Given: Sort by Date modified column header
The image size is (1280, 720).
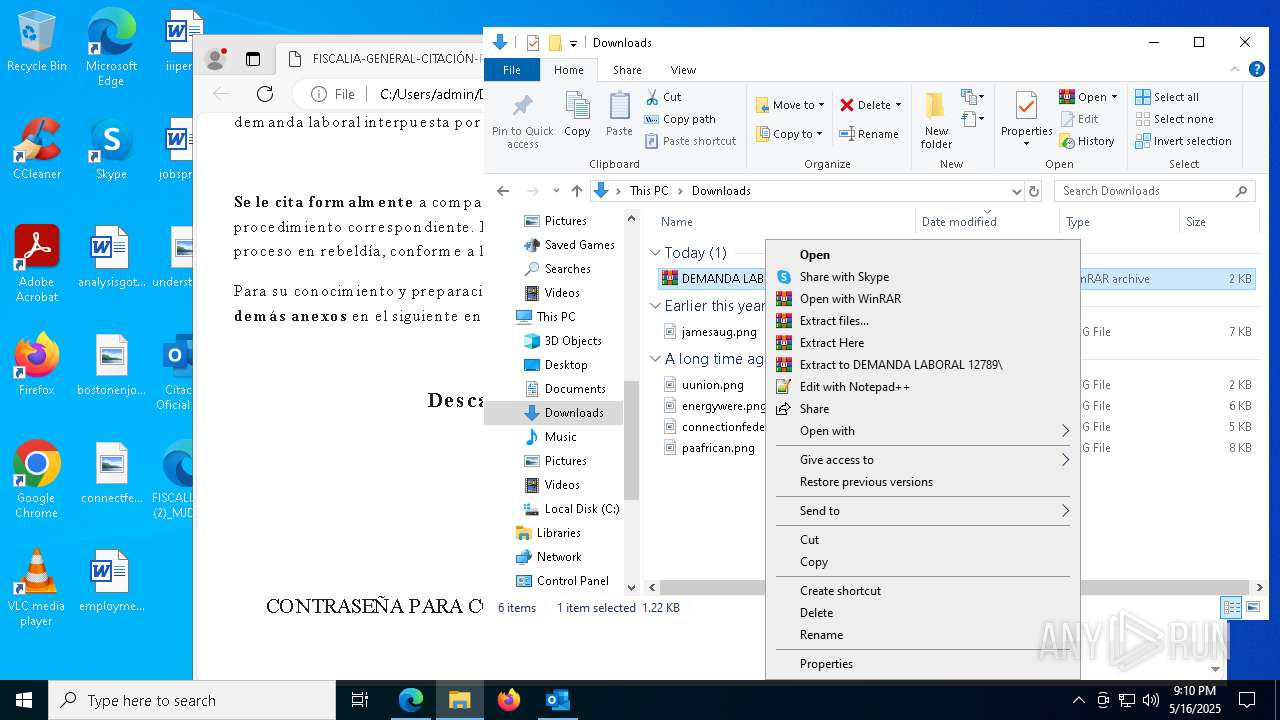Looking at the screenshot, I should pos(959,222).
